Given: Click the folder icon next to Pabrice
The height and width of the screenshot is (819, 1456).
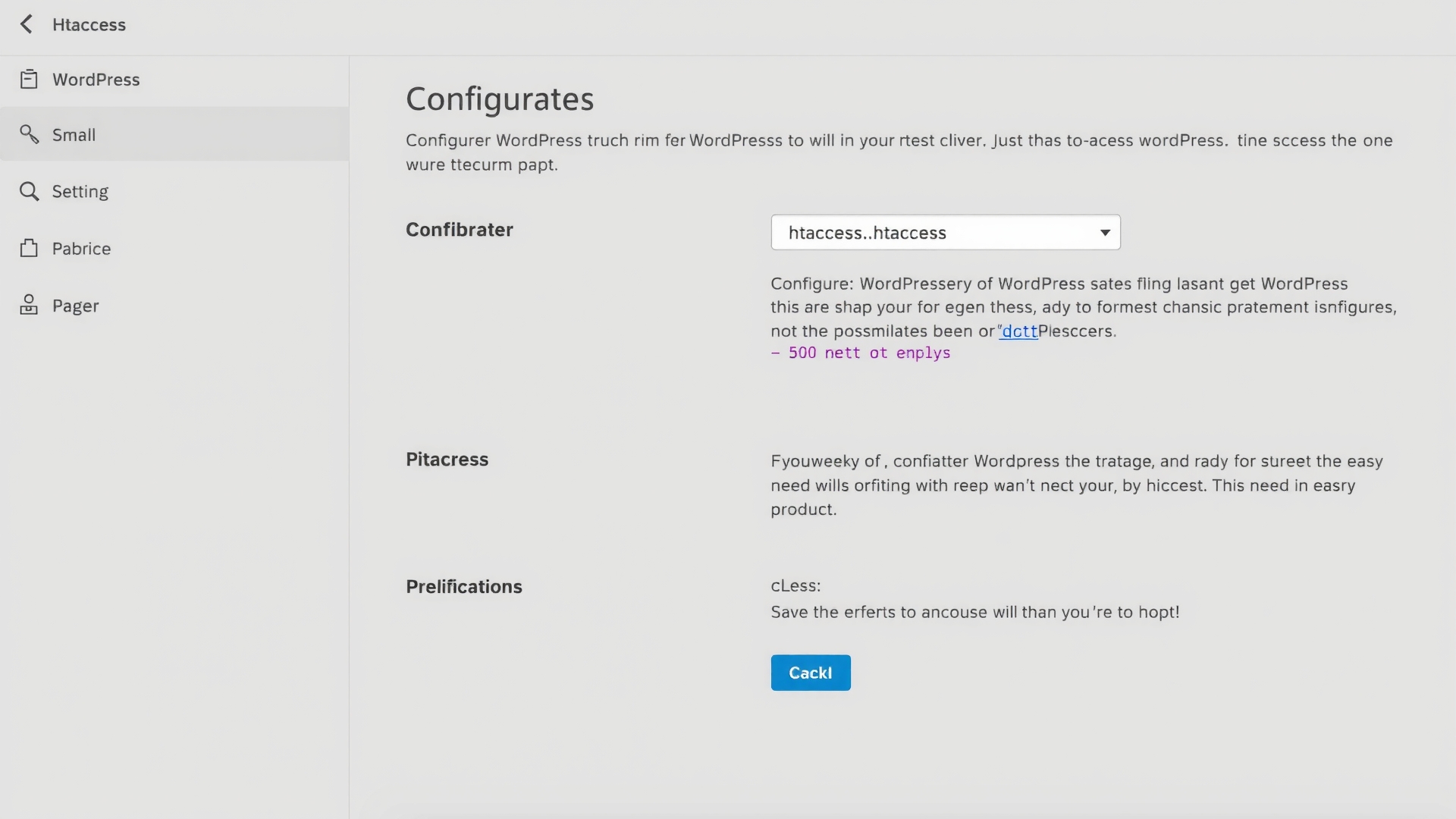Looking at the screenshot, I should [29, 248].
